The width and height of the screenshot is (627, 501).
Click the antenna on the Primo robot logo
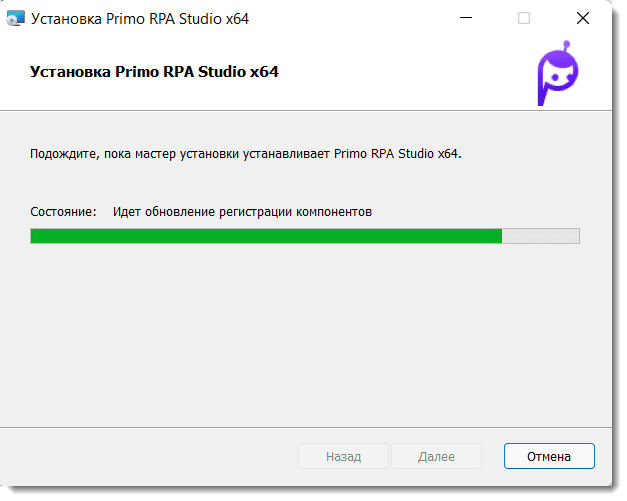tap(567, 47)
